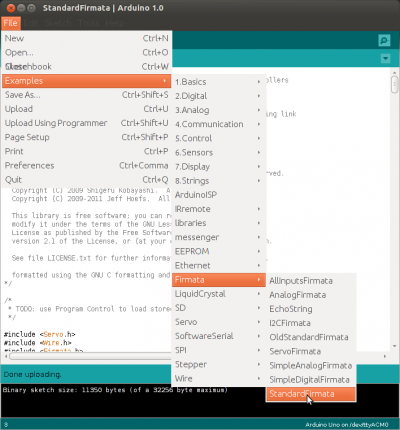This screenshot has width=400, height=430.
Task: Open ServoFirmata example
Action: pos(311,351)
